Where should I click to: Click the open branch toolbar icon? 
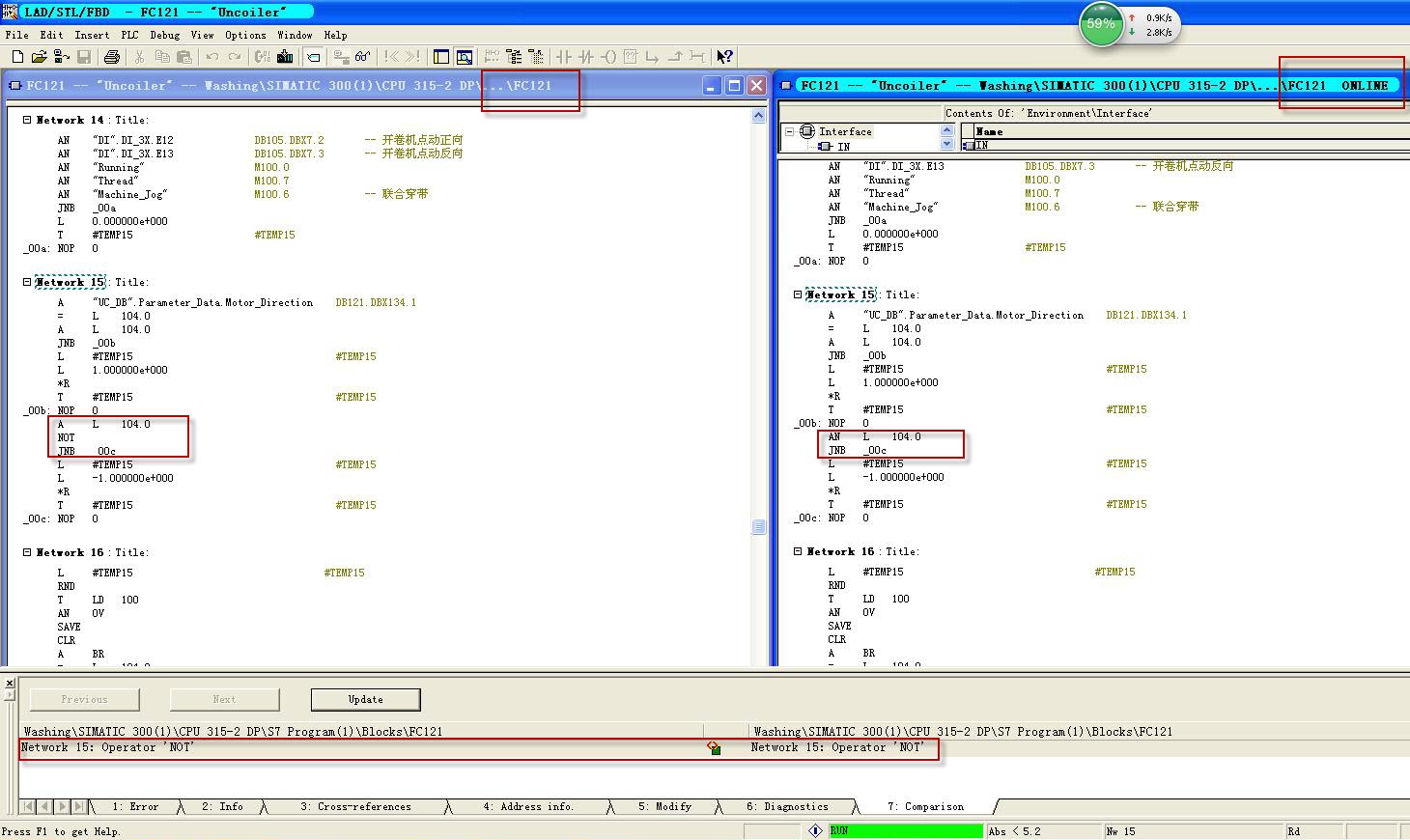pyautogui.click(x=653, y=57)
